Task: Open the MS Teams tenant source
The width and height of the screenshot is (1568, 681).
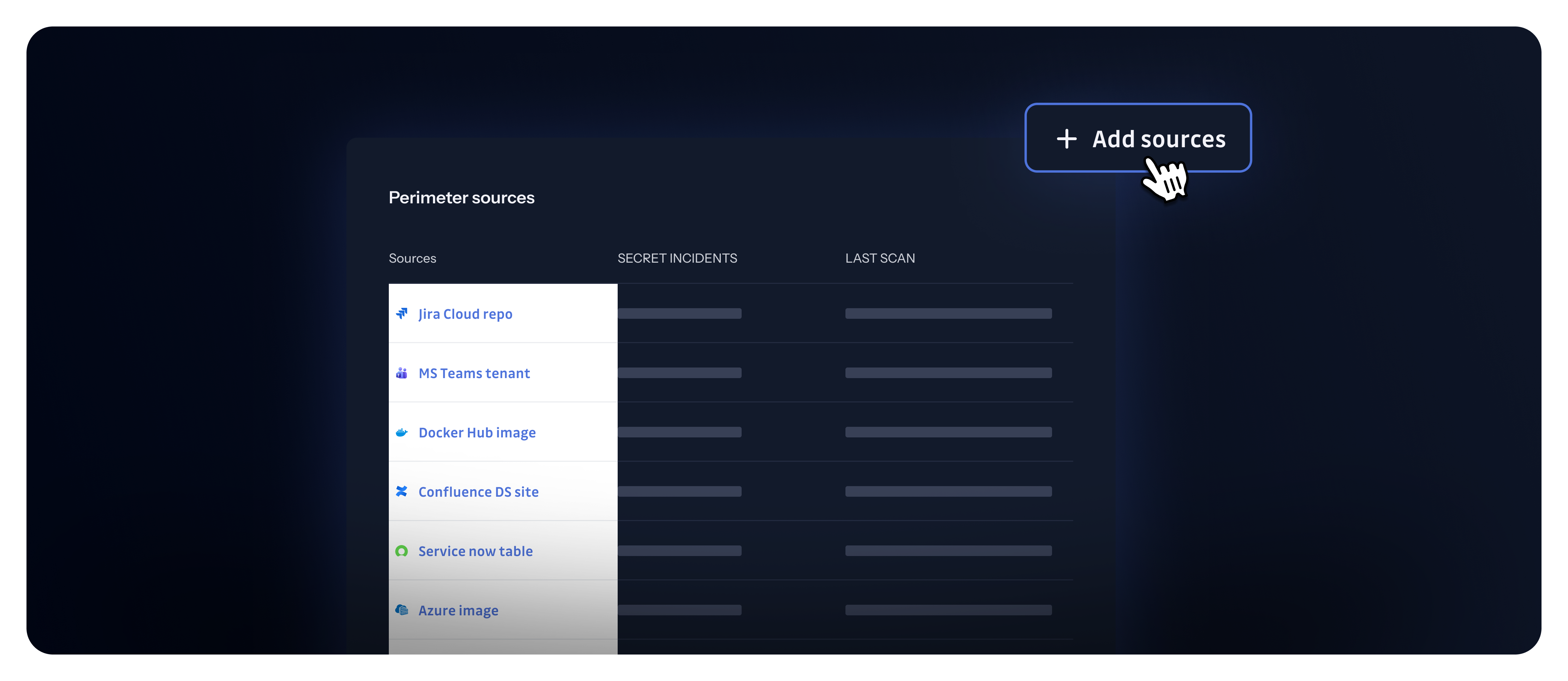Action: point(474,372)
